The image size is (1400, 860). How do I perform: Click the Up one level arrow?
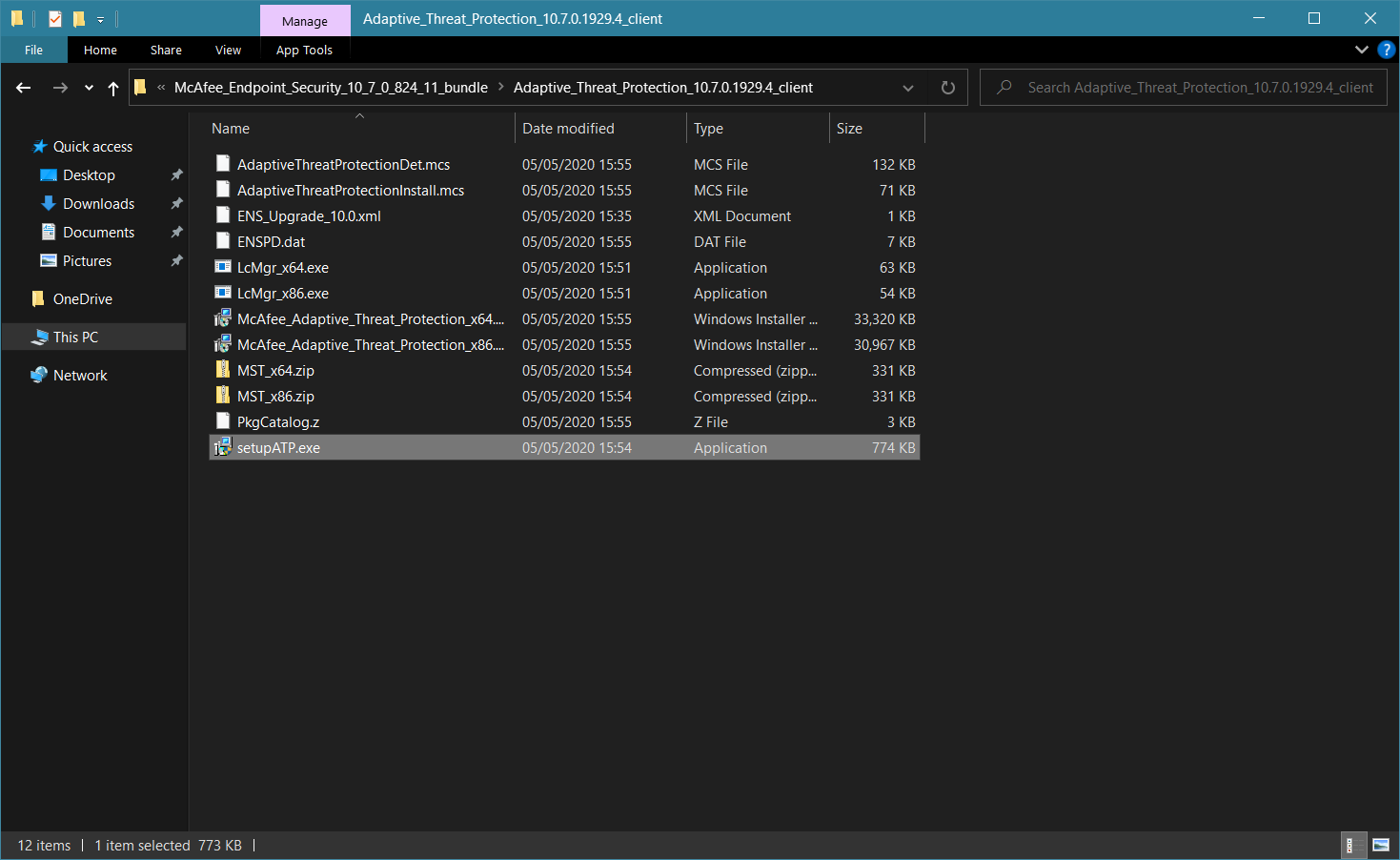pyautogui.click(x=113, y=88)
